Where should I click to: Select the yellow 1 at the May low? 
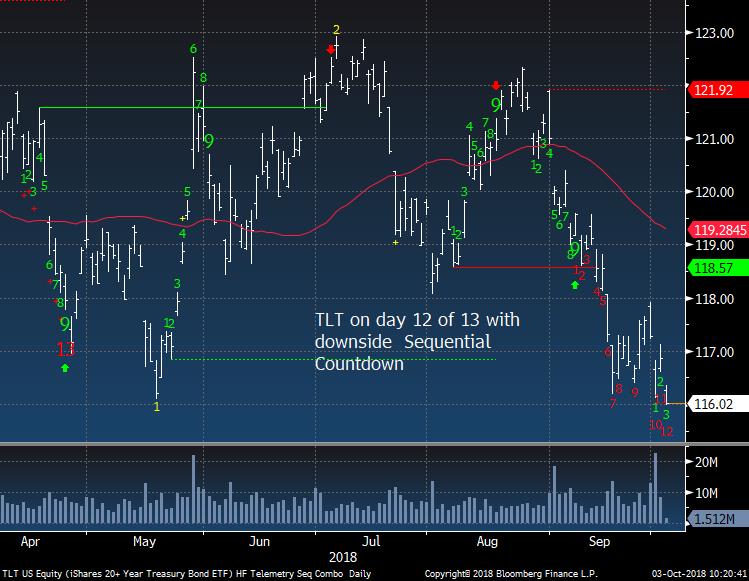click(x=157, y=407)
